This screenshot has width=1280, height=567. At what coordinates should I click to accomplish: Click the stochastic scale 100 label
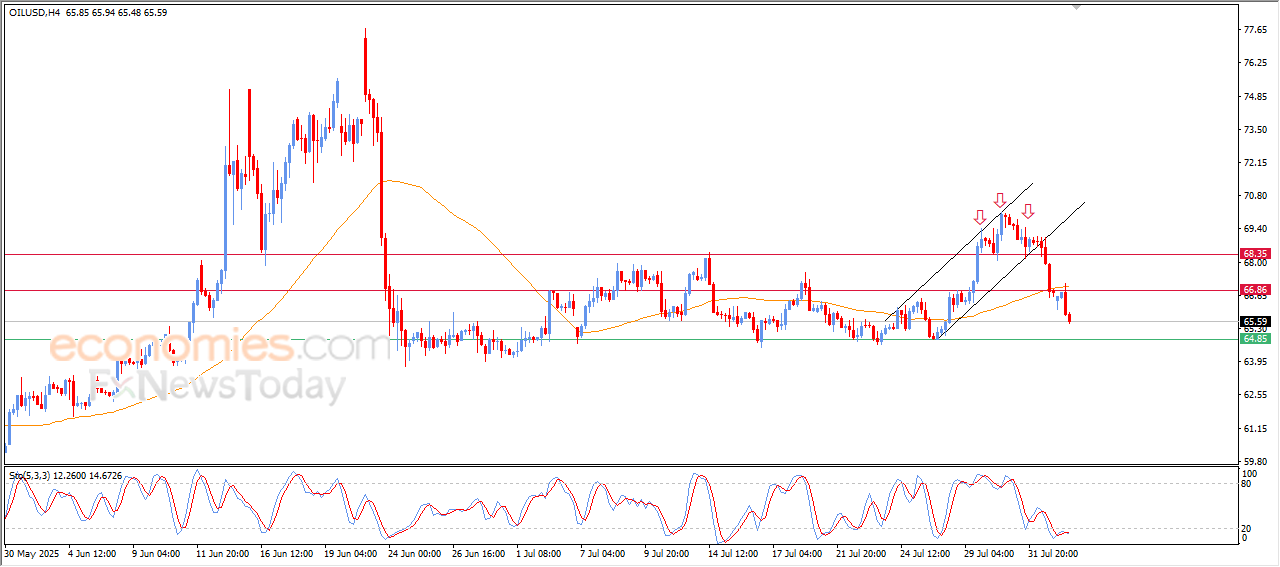(1249, 472)
